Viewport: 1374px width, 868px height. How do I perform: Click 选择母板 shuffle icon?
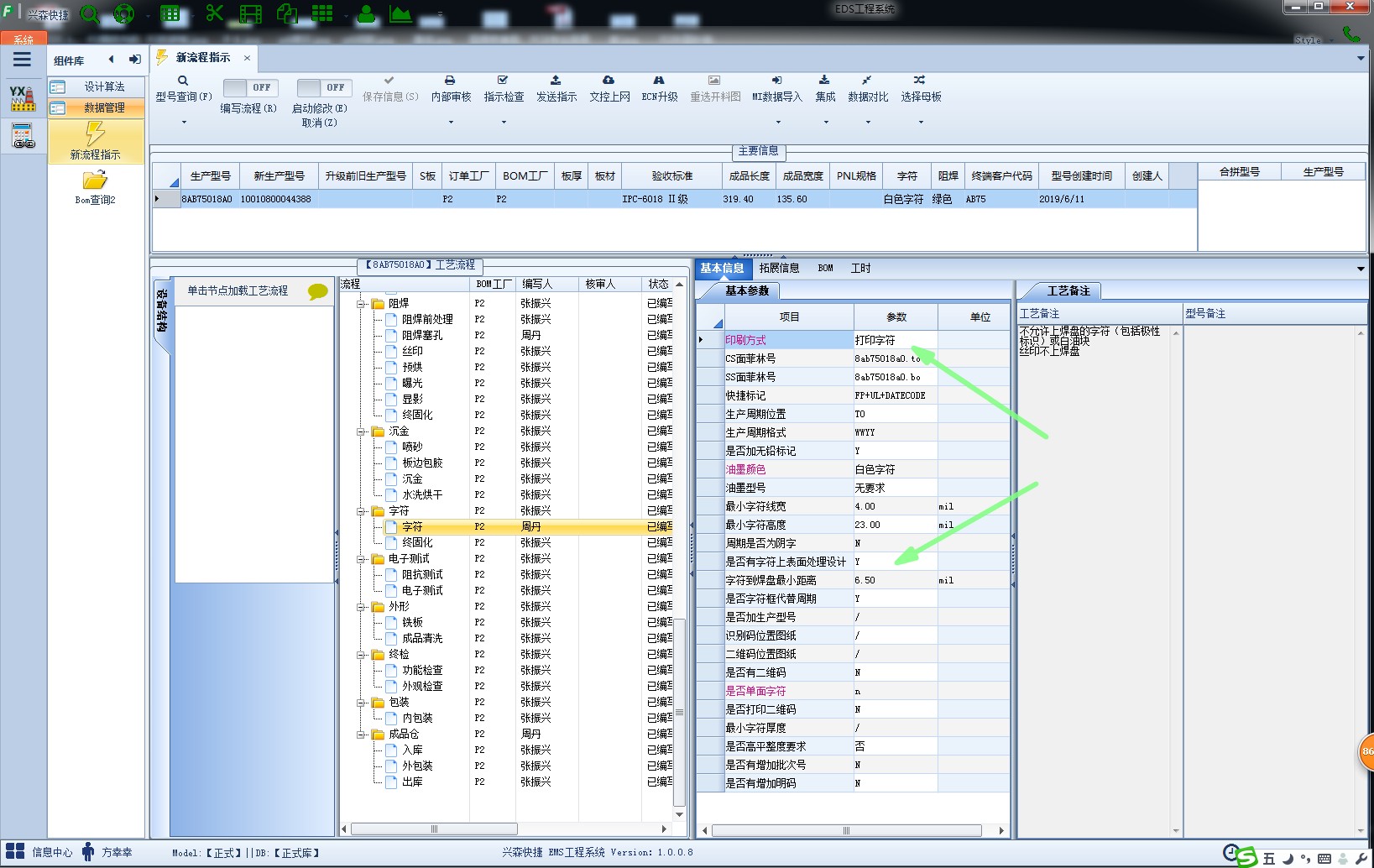(x=921, y=89)
